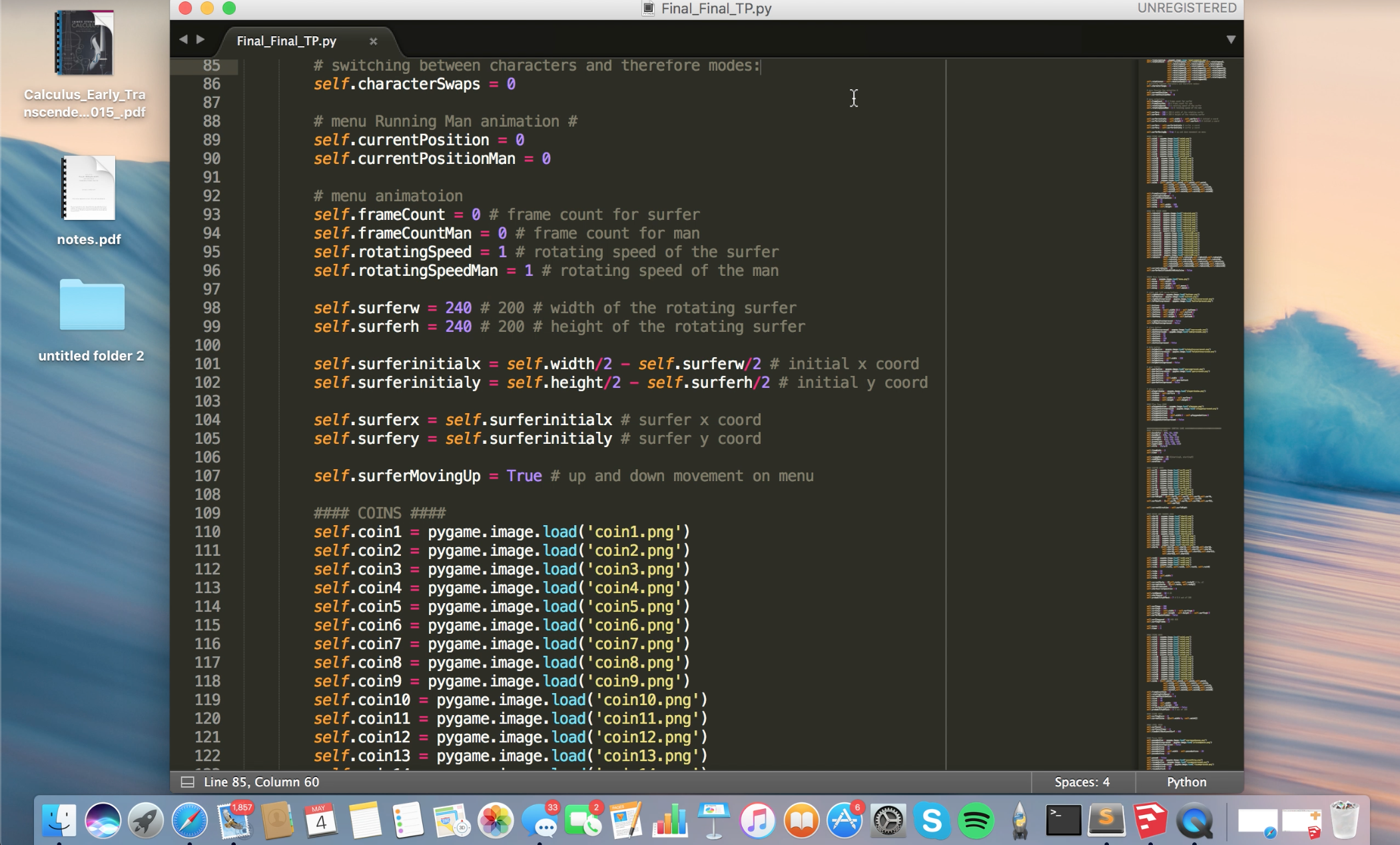The width and height of the screenshot is (1400, 845).
Task: Open the Spaces: 4 indentation menu
Action: click(x=1082, y=782)
